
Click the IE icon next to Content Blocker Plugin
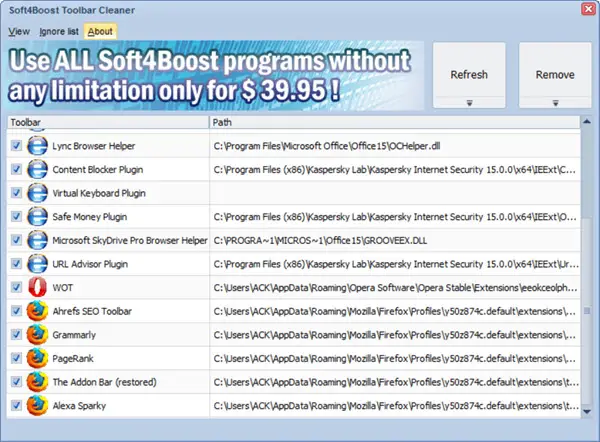pos(38,170)
